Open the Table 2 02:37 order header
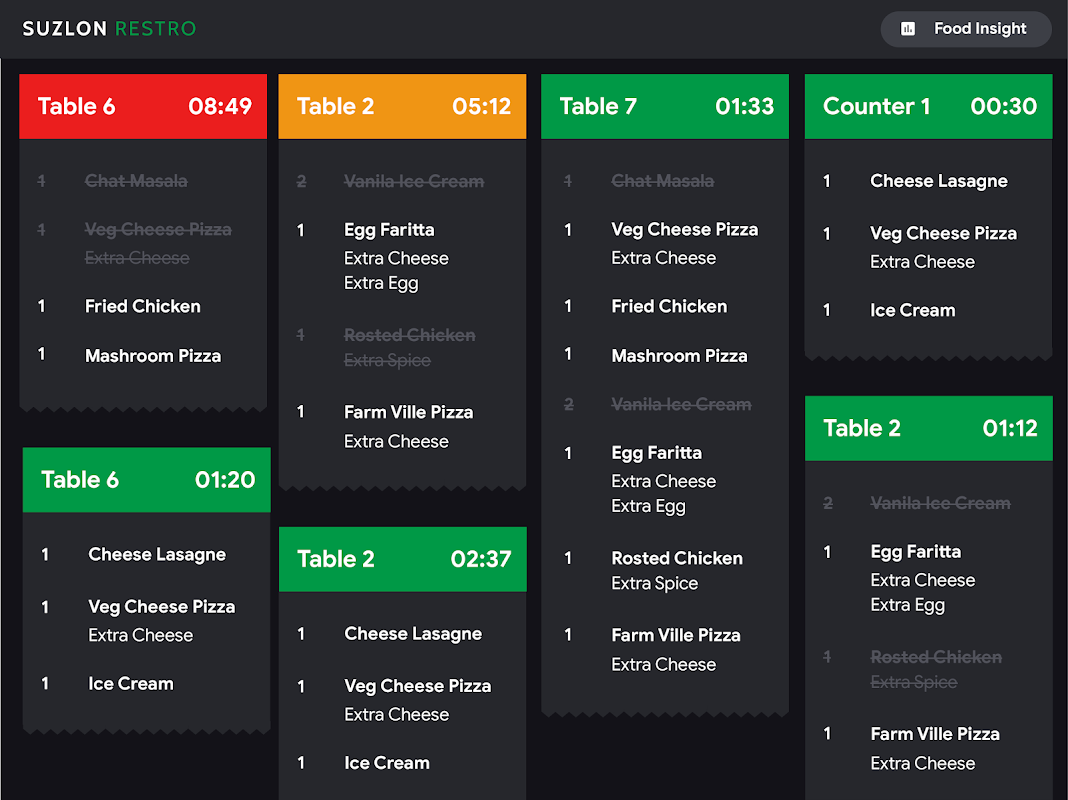 [402, 559]
